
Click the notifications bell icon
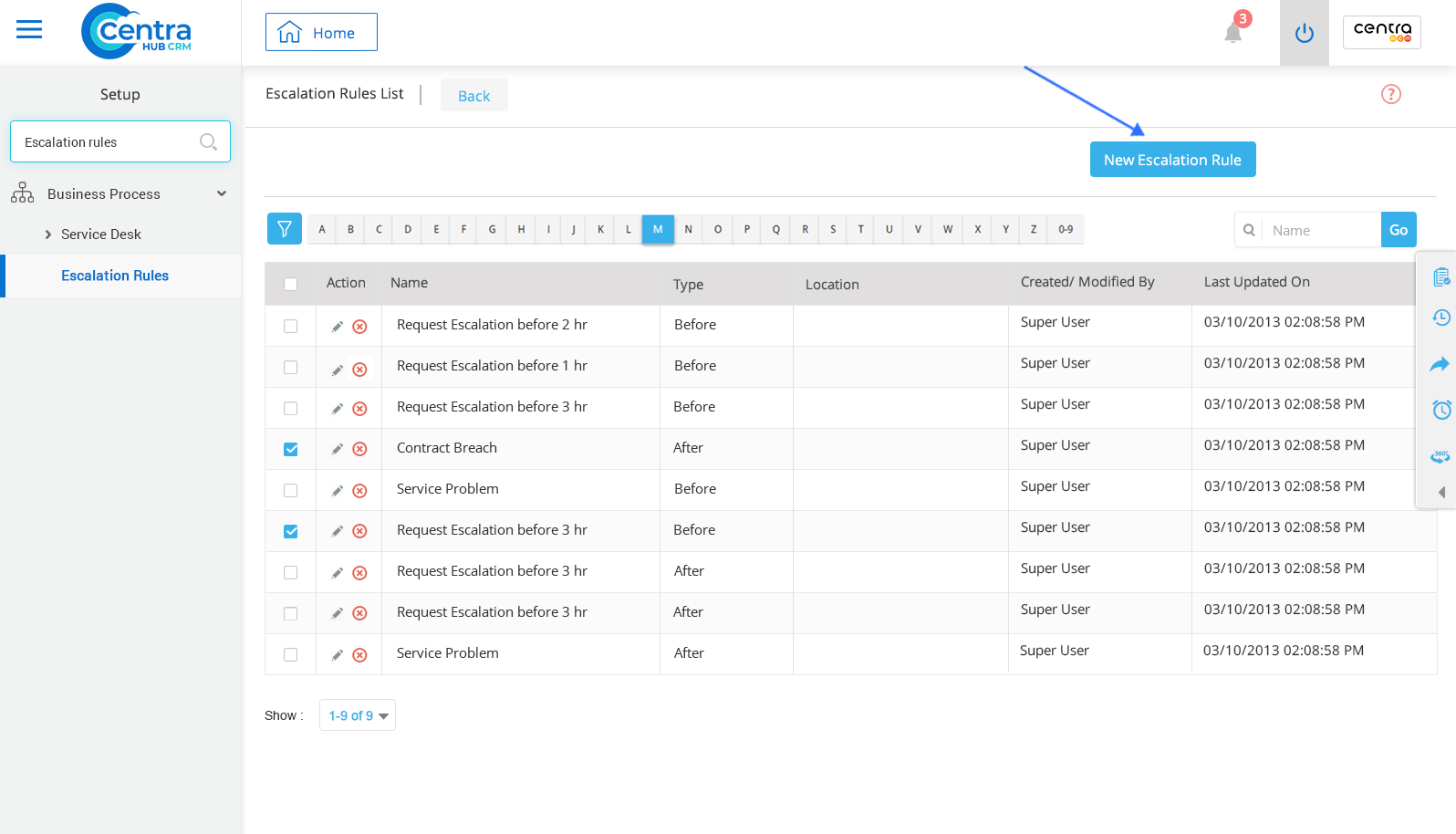[x=1232, y=33]
